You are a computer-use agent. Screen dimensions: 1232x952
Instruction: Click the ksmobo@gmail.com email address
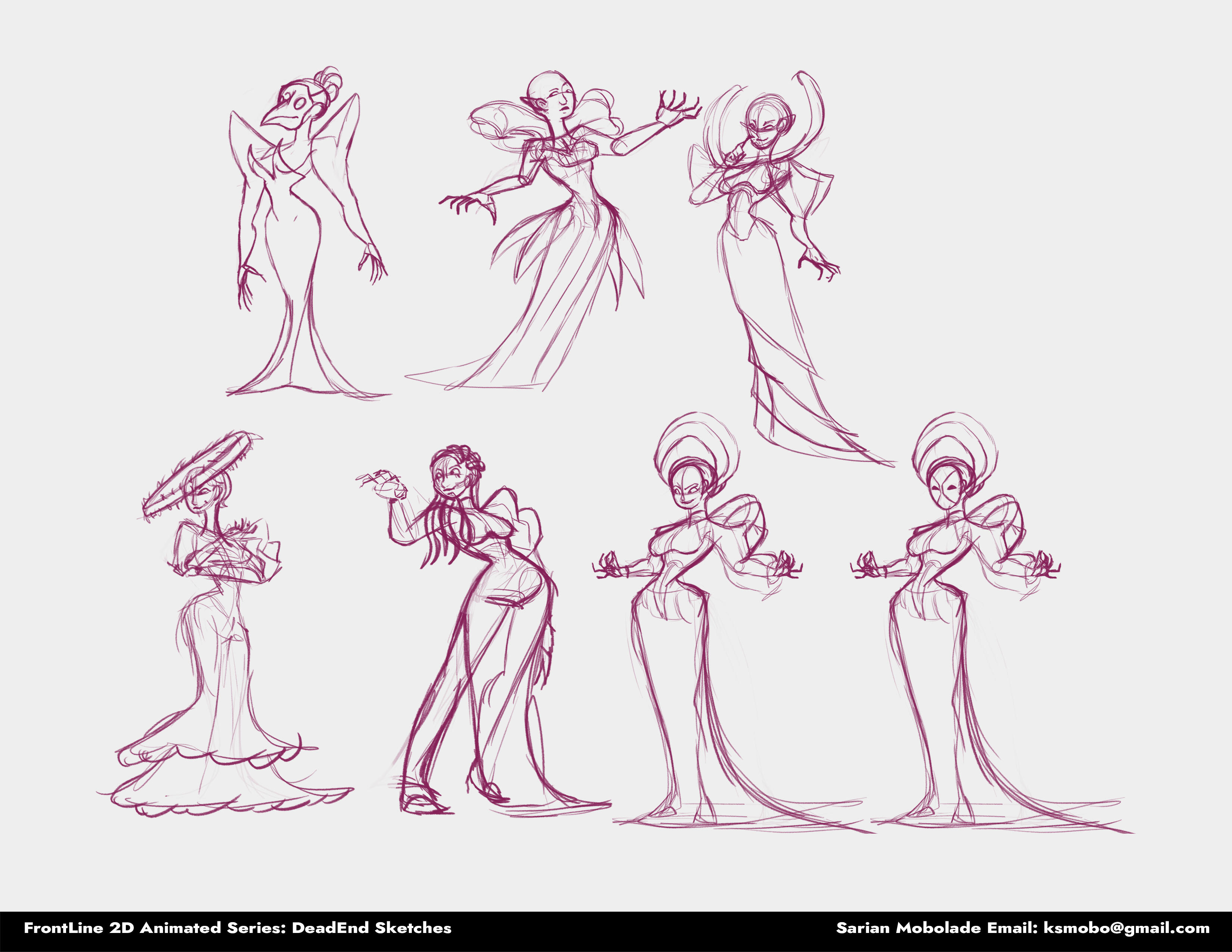[1126, 928]
